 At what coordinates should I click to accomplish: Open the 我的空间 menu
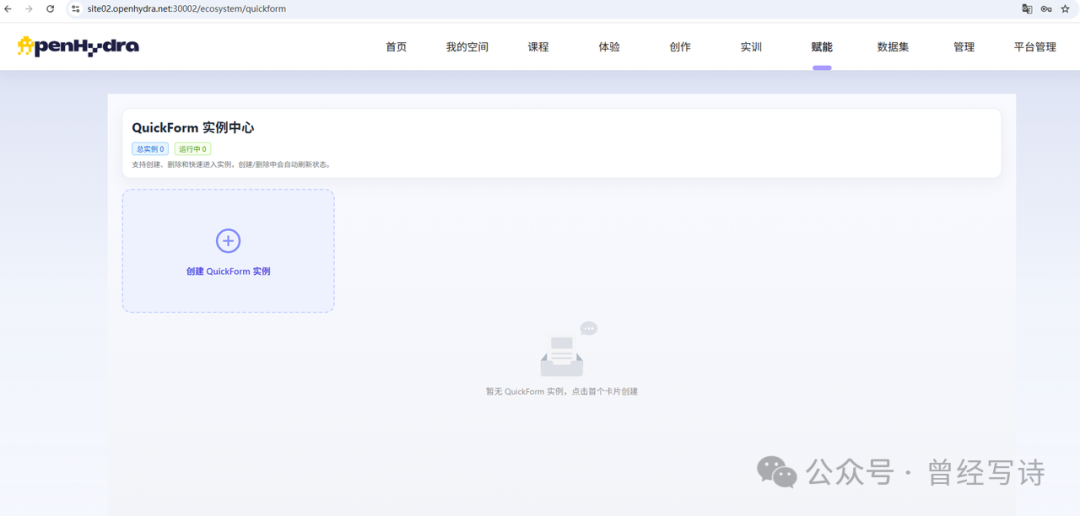(x=467, y=48)
